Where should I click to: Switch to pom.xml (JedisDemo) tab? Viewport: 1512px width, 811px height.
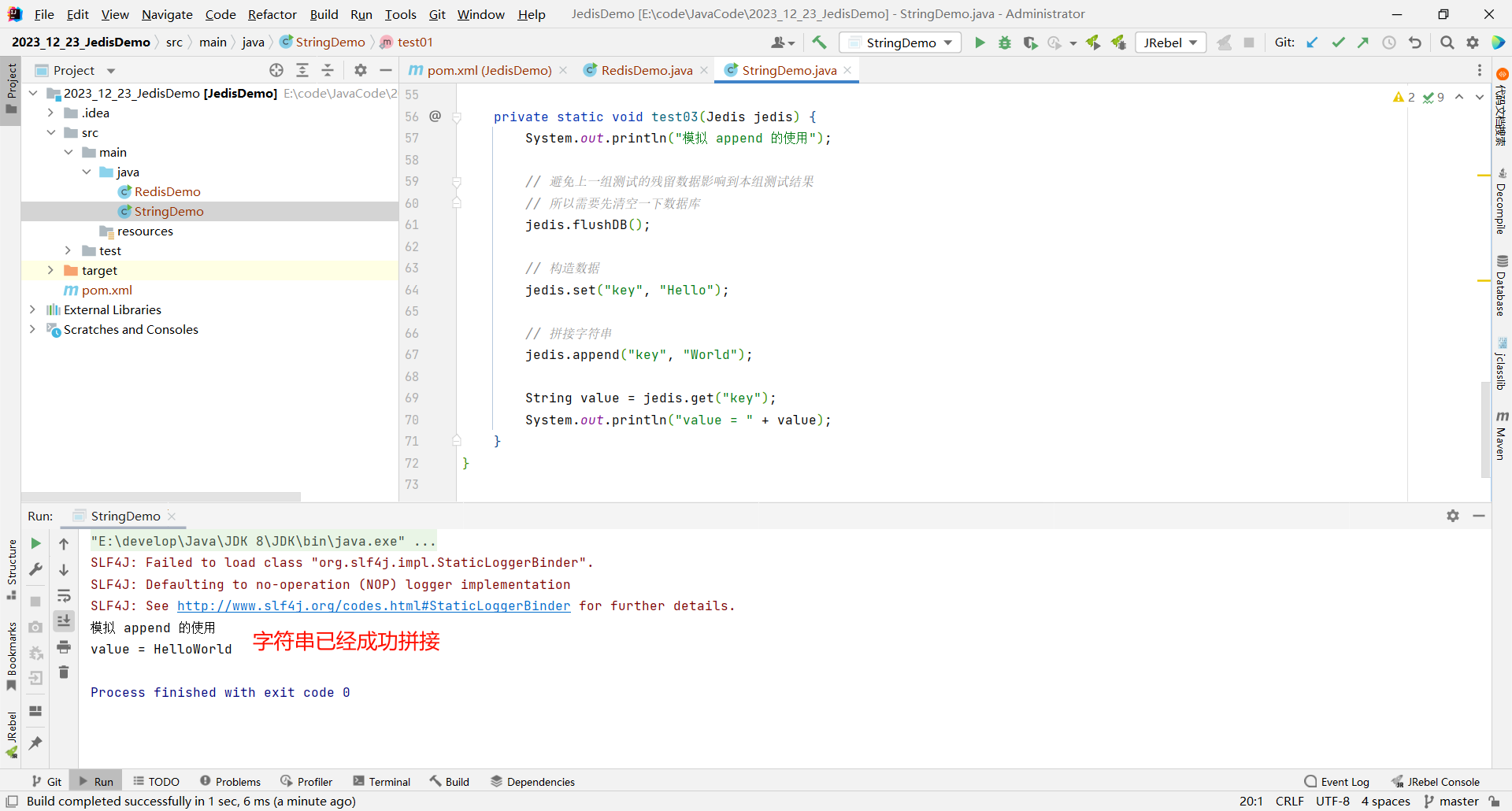pos(489,70)
